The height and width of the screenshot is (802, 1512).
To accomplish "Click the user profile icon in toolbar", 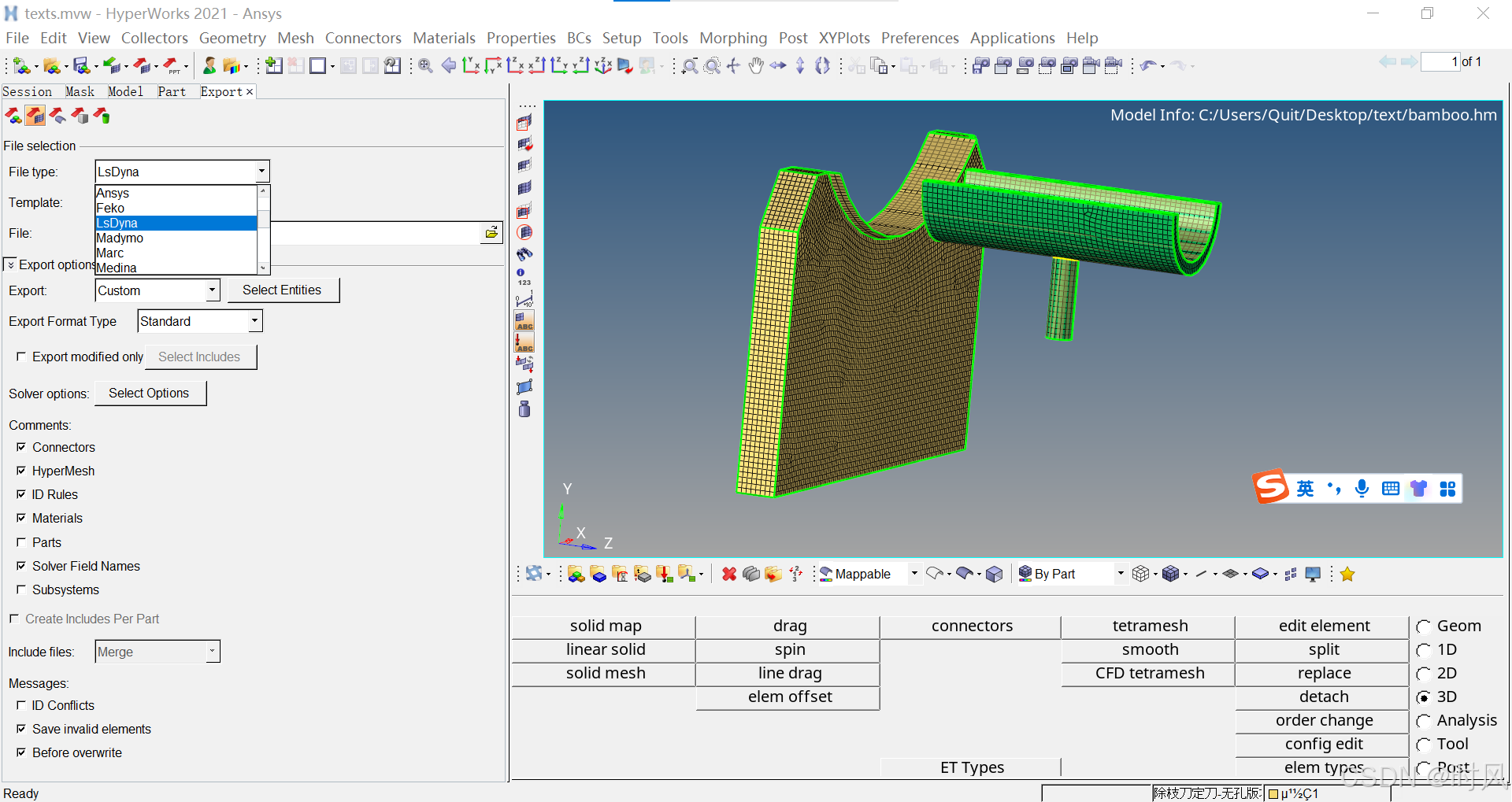I will [209, 66].
